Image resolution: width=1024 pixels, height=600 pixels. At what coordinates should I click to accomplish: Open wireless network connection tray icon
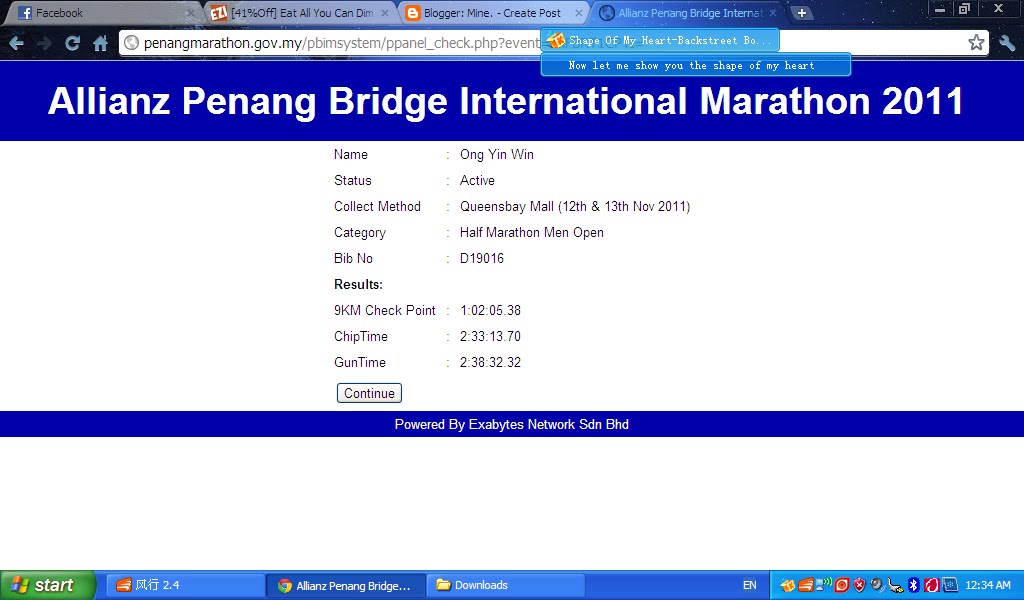[x=824, y=584]
